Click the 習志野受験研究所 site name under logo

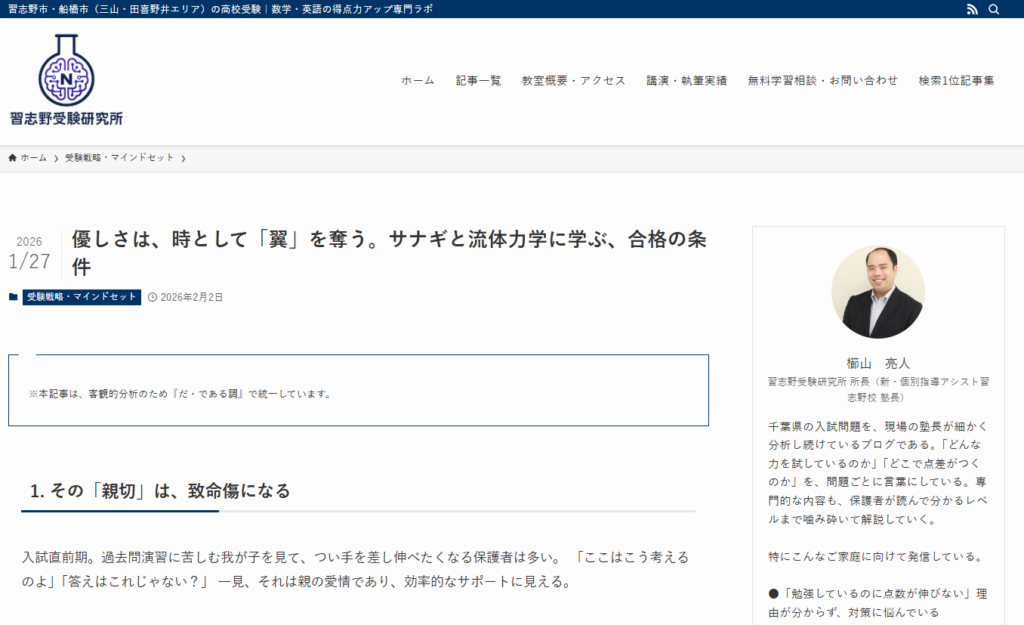66,118
